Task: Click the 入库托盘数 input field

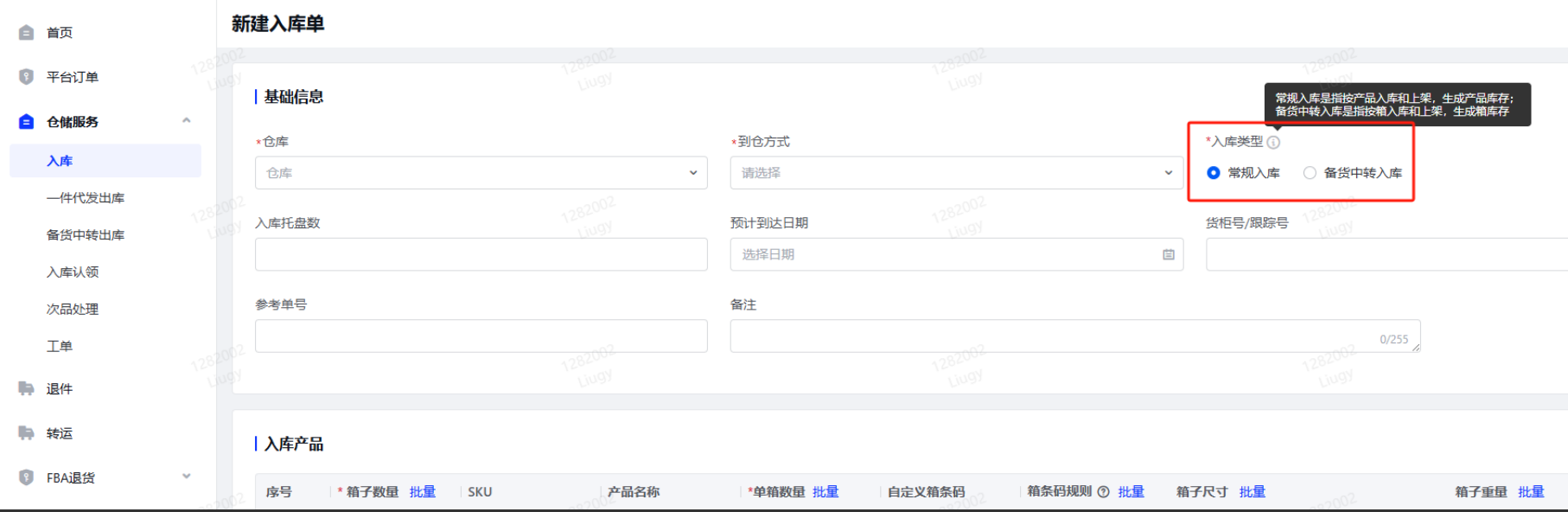Action: (x=481, y=255)
